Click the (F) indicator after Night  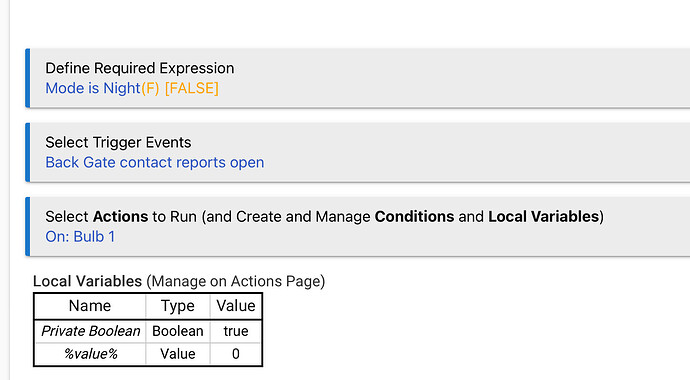pyautogui.click(x=150, y=88)
